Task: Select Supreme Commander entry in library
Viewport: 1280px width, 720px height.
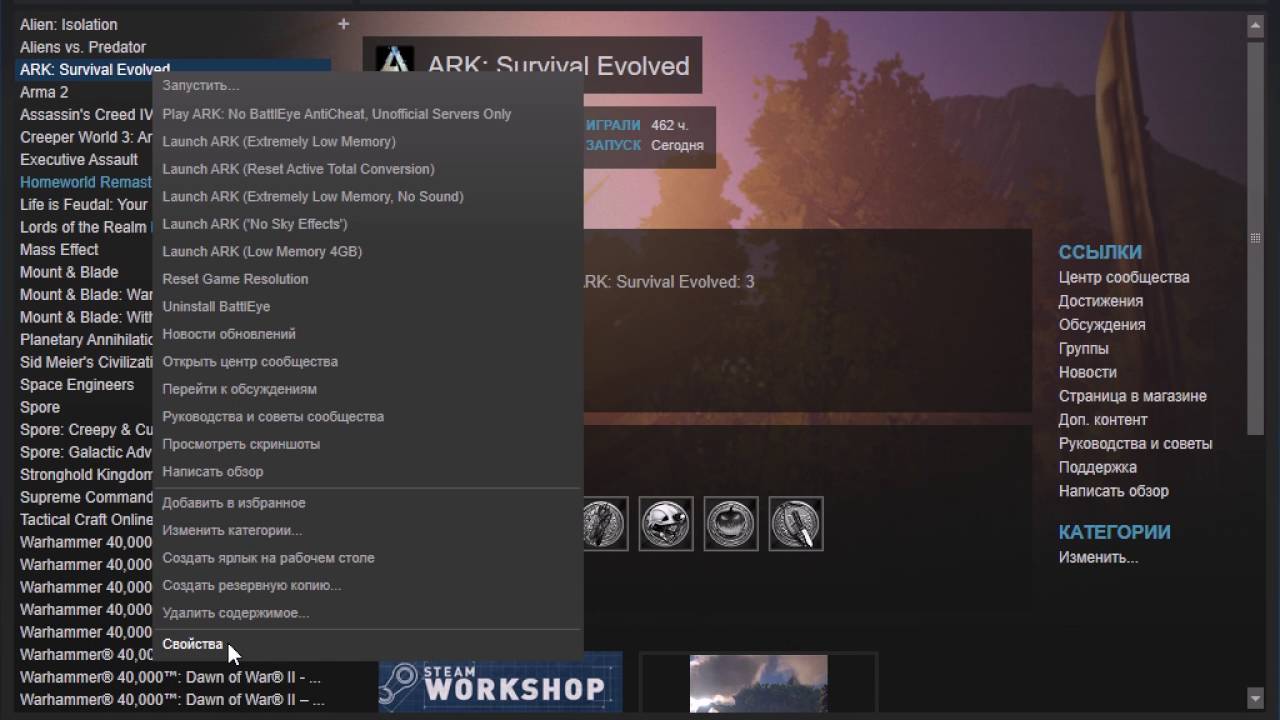Action: click(86, 497)
